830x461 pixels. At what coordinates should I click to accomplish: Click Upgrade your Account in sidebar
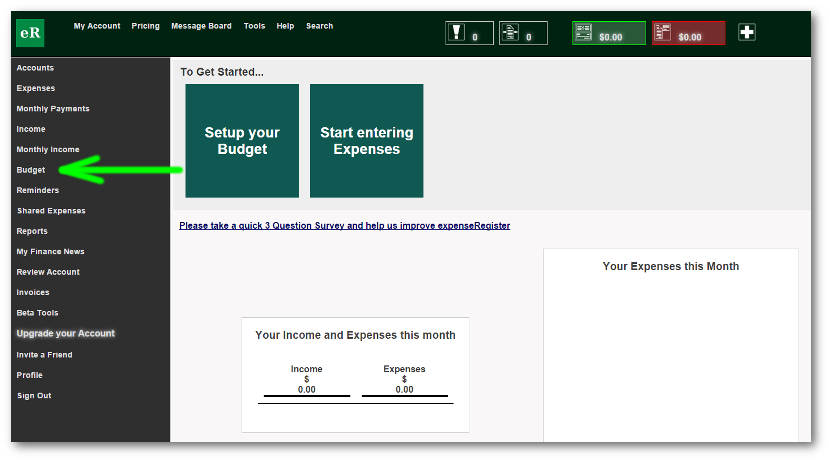coord(65,333)
